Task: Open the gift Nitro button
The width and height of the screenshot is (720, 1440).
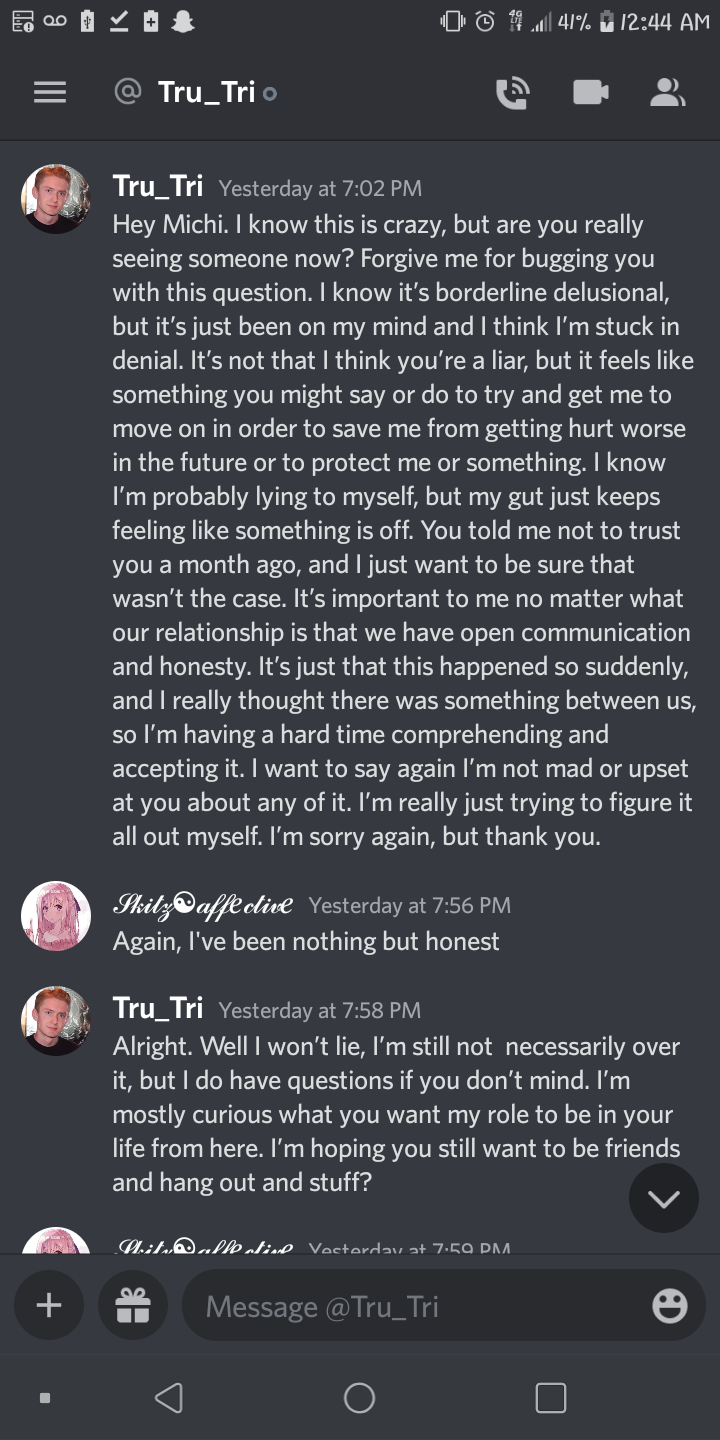Action: tap(133, 1305)
